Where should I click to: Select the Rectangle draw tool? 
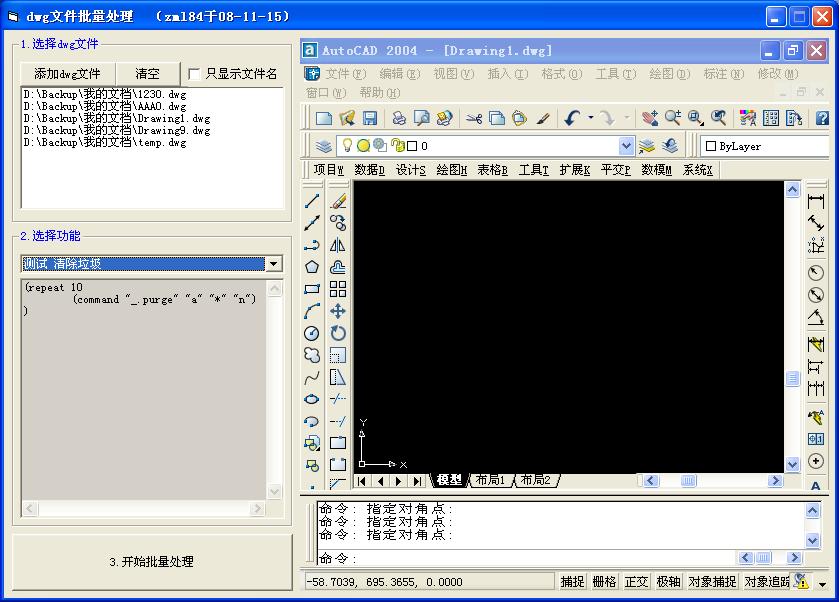(x=312, y=289)
